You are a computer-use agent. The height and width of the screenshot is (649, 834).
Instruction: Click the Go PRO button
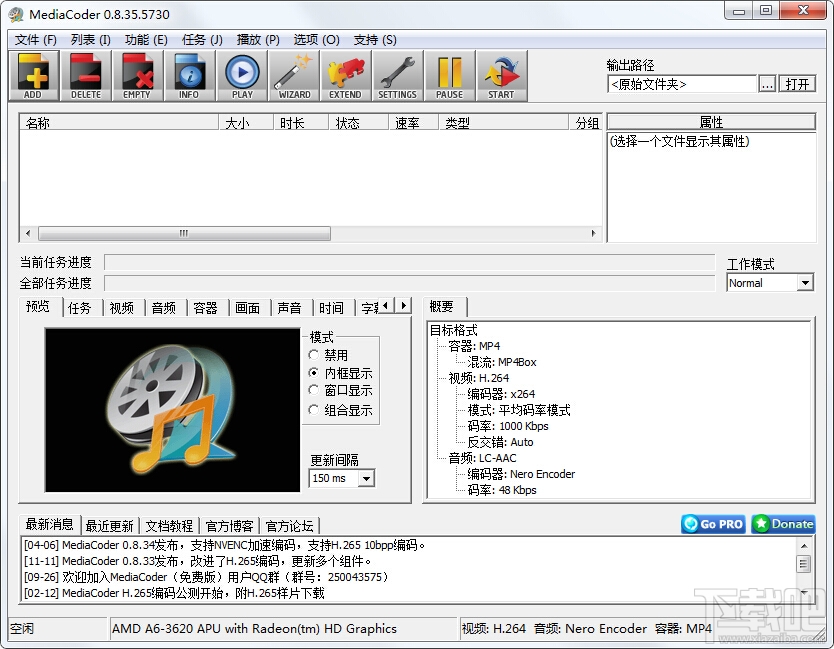tap(713, 524)
